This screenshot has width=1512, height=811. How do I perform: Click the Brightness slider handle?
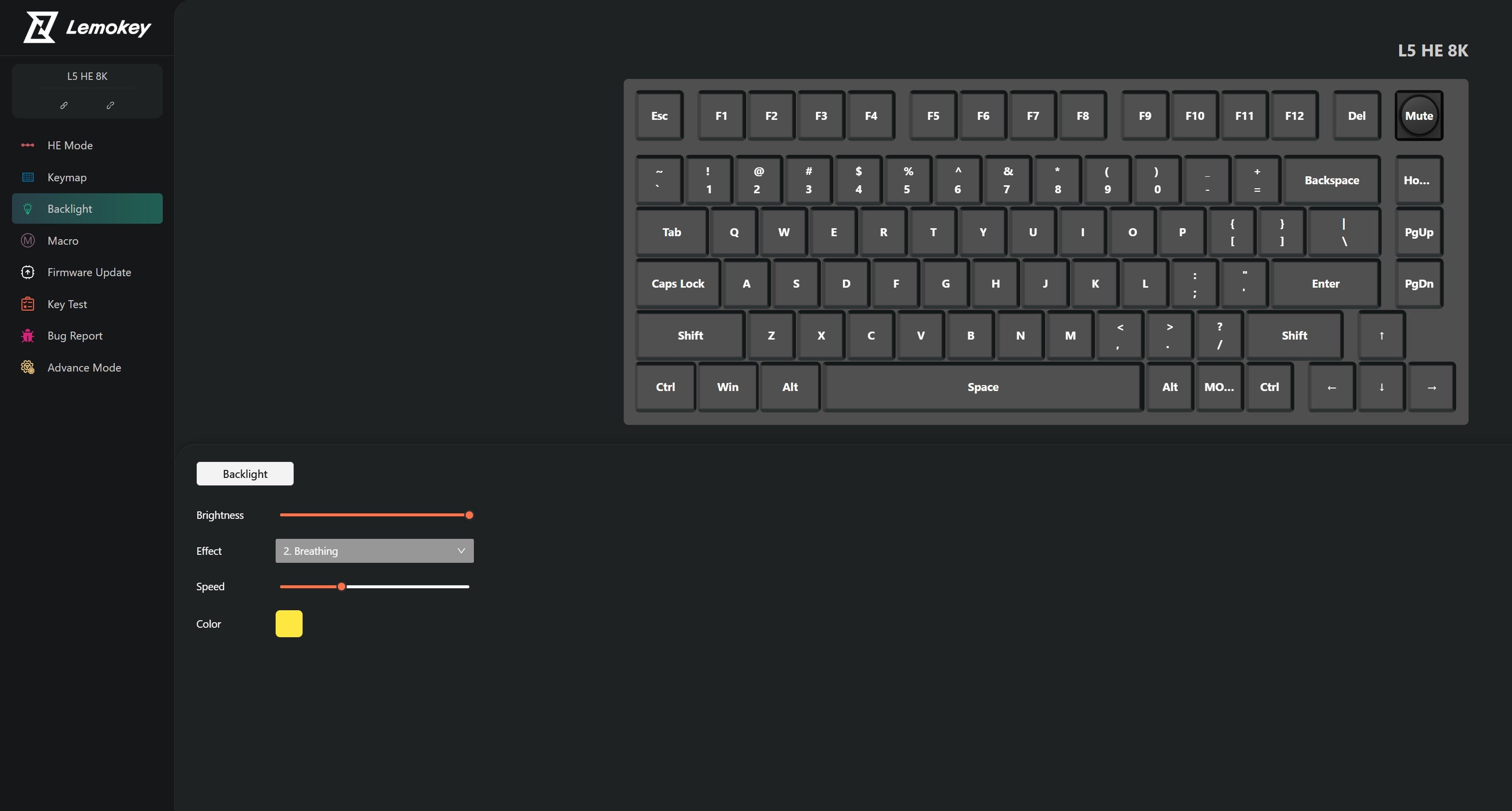(x=469, y=515)
